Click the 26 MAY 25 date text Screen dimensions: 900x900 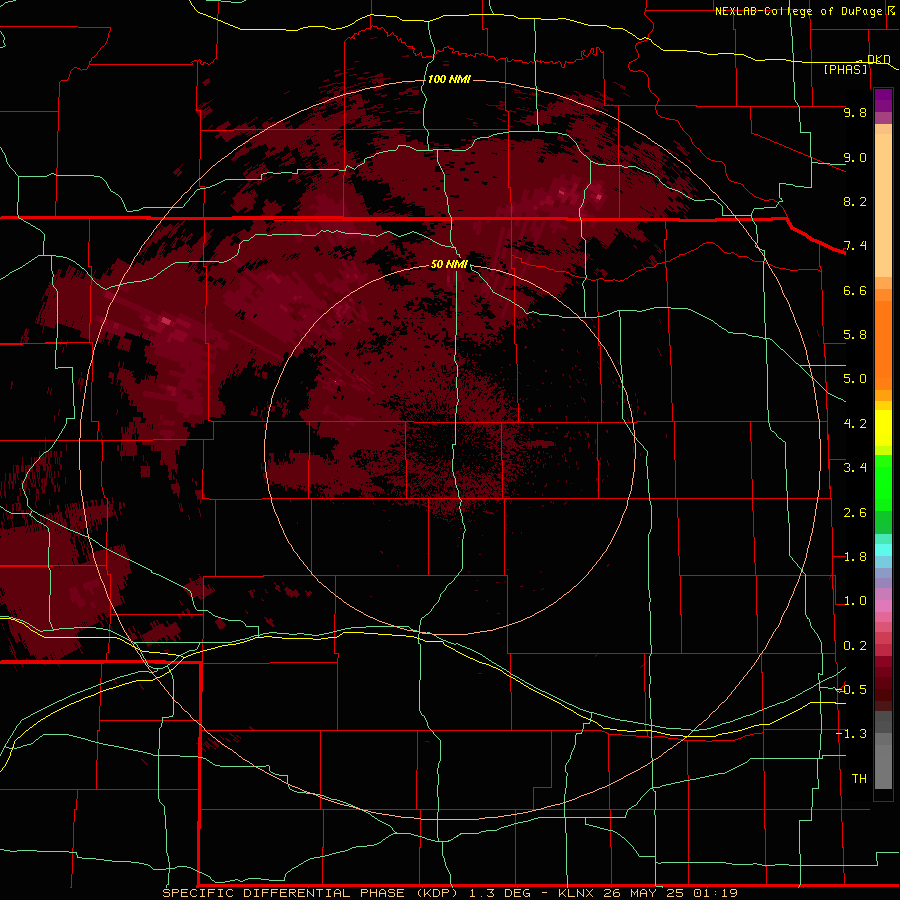[645, 893]
